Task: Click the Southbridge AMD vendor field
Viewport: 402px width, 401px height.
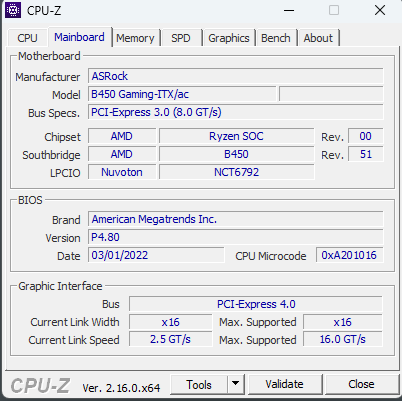Action: point(122,154)
